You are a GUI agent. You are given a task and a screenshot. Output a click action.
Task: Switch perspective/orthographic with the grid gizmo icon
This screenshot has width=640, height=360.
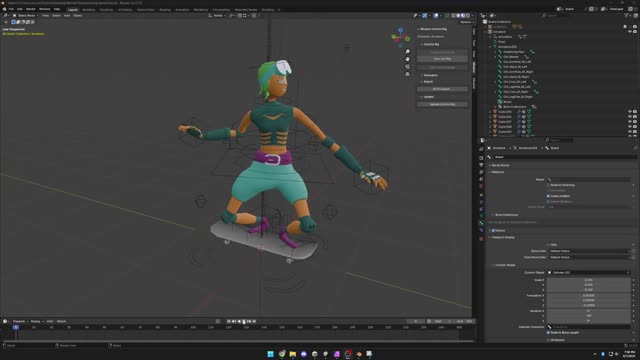click(x=407, y=74)
